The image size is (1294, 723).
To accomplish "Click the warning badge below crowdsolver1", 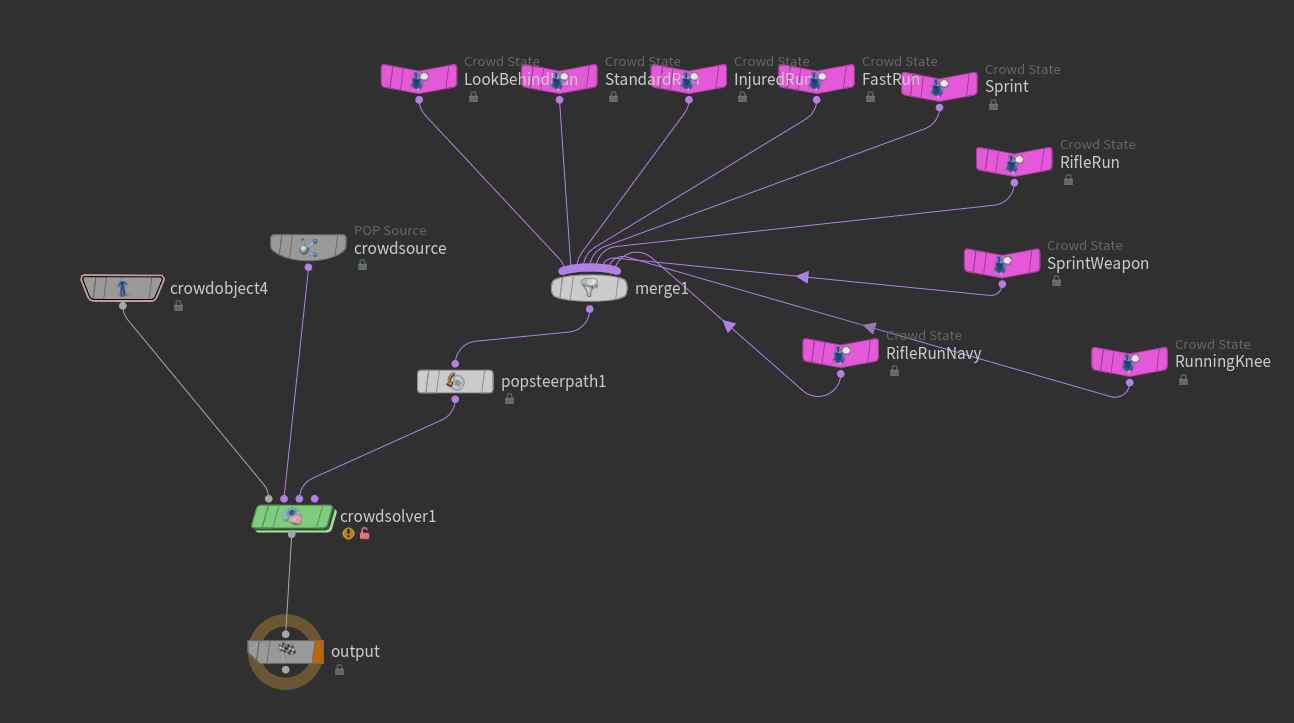I will point(348,534).
